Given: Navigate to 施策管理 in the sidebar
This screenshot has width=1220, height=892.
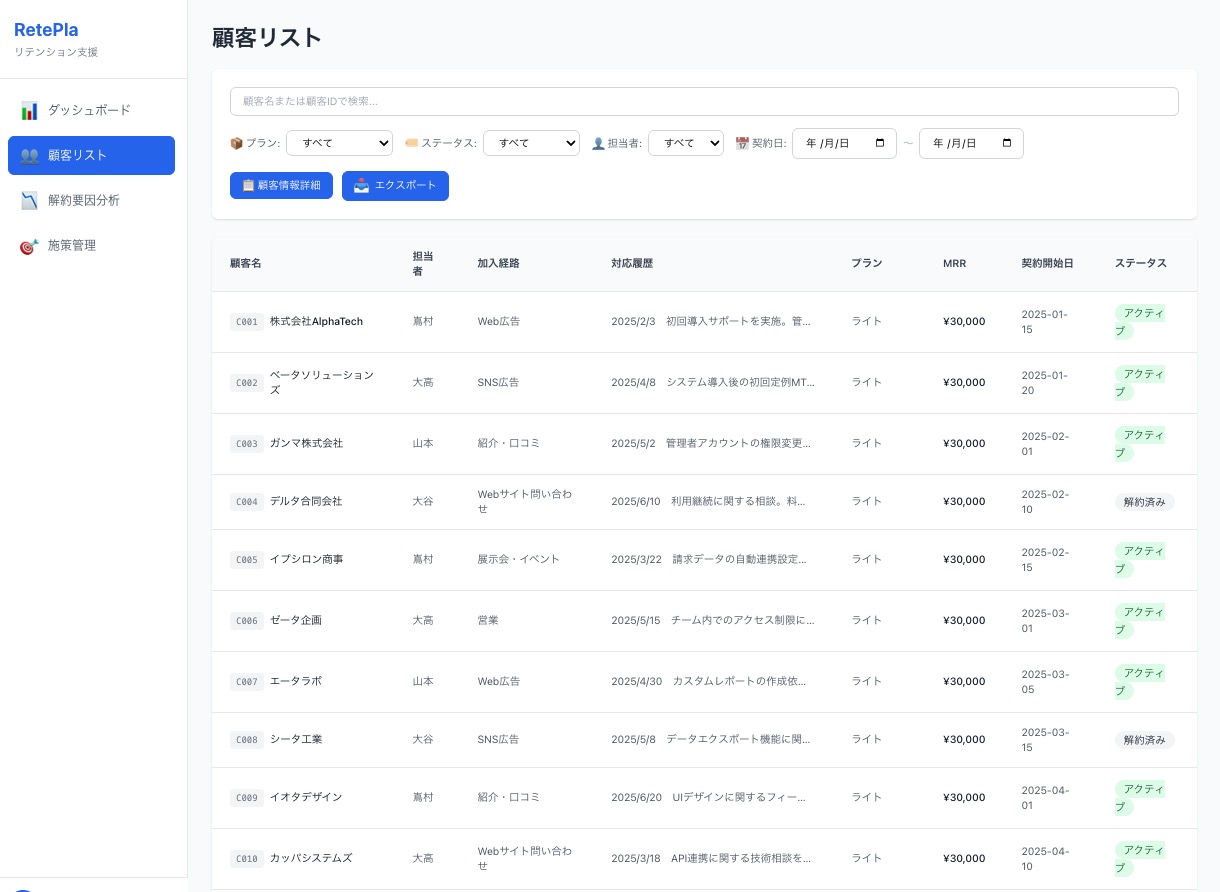Looking at the screenshot, I should (72, 245).
